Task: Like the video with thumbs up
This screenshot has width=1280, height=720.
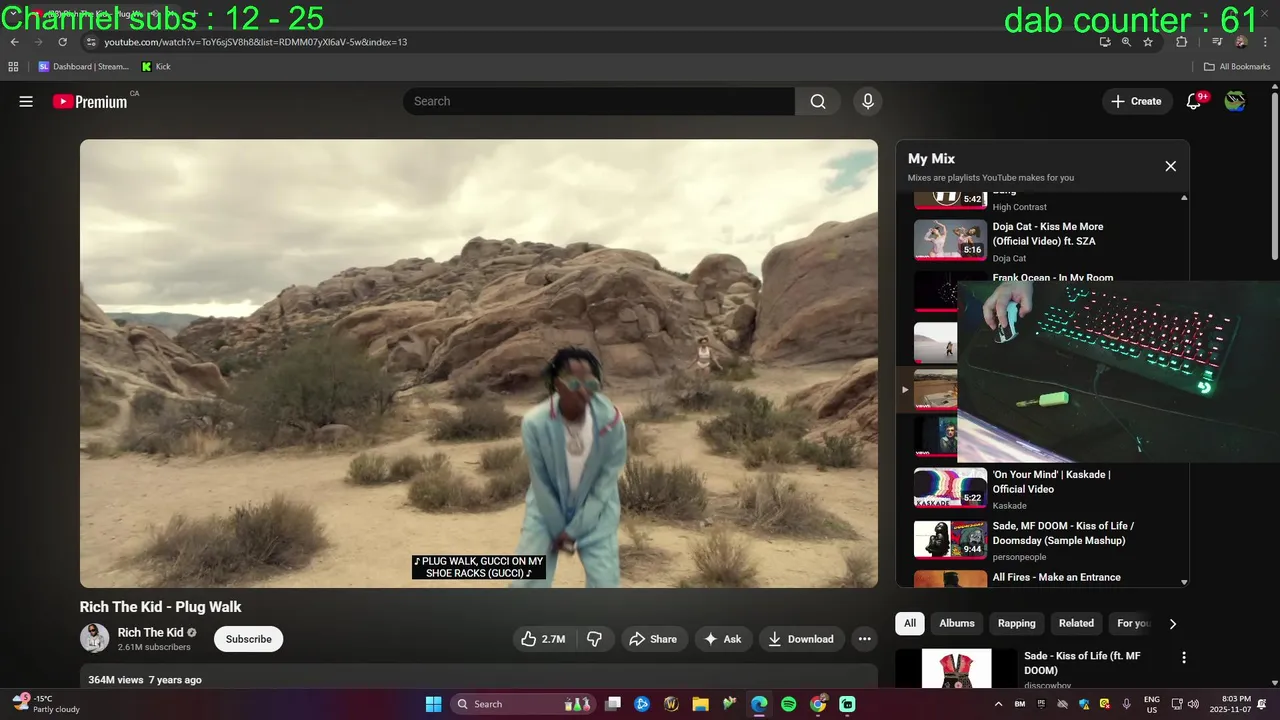Action: coord(543,639)
